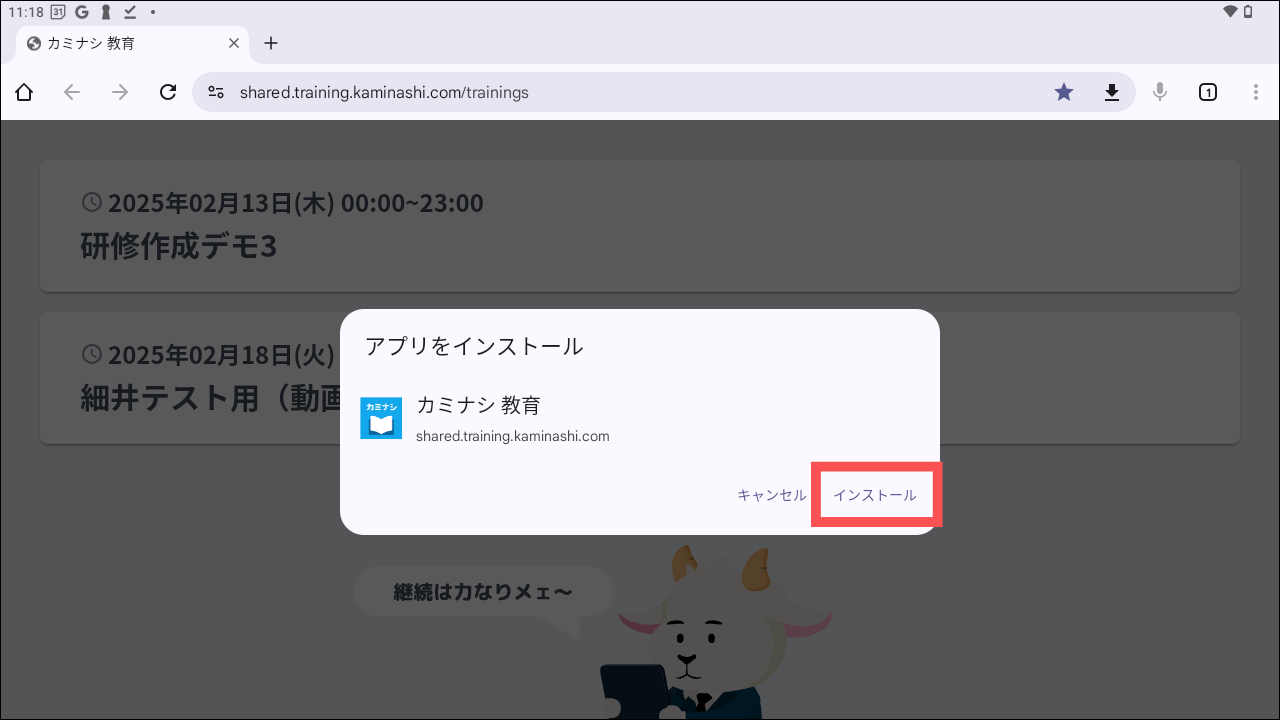Viewport: 1280px width, 720px height.
Task: Click the clock icon on 研修作成デモ3 card
Action: pyautogui.click(x=91, y=203)
